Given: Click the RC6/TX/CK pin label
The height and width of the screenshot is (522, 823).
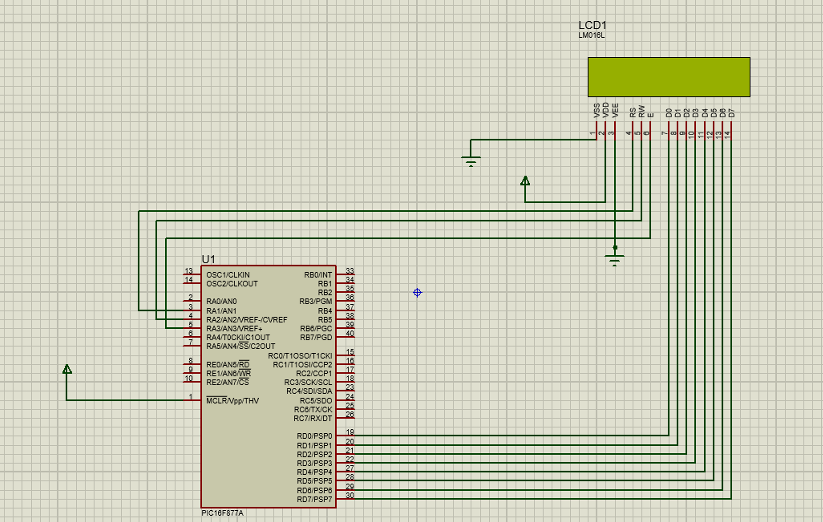Looking at the screenshot, I should (313, 410).
